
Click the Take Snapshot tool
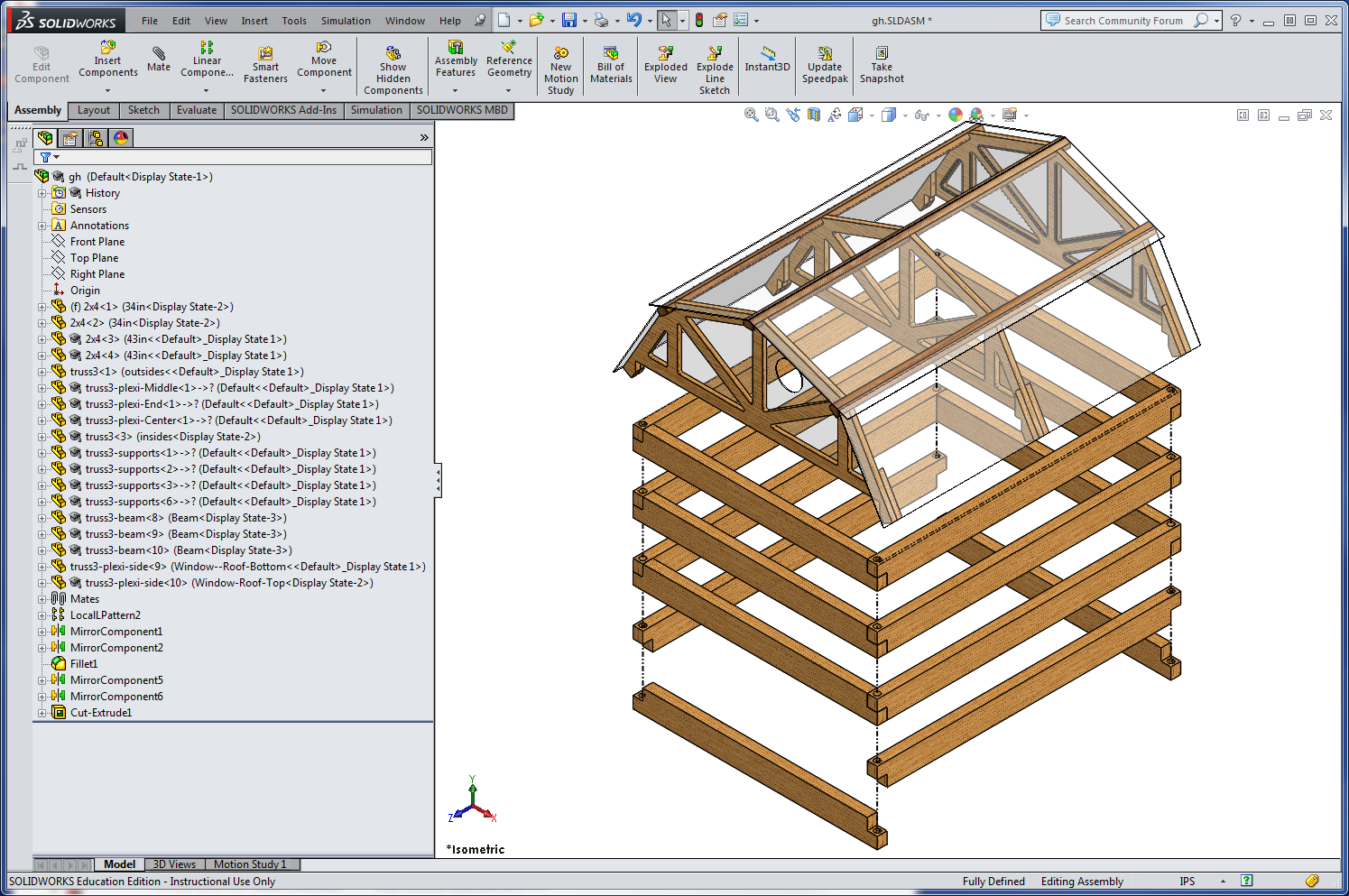tap(882, 65)
